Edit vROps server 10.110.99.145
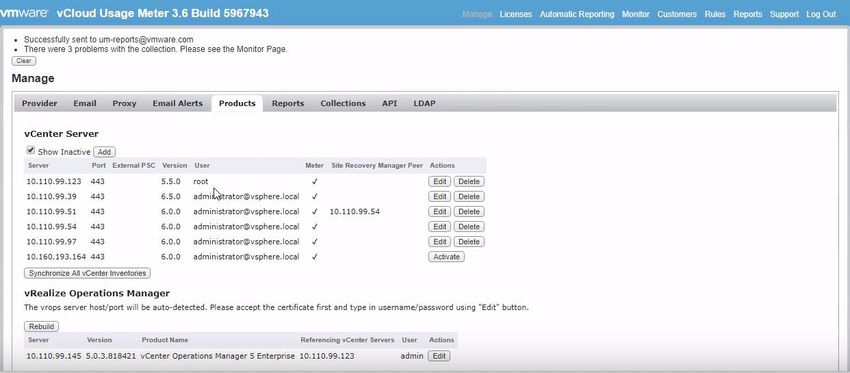Image resolution: width=850 pixels, height=373 pixels. point(439,356)
